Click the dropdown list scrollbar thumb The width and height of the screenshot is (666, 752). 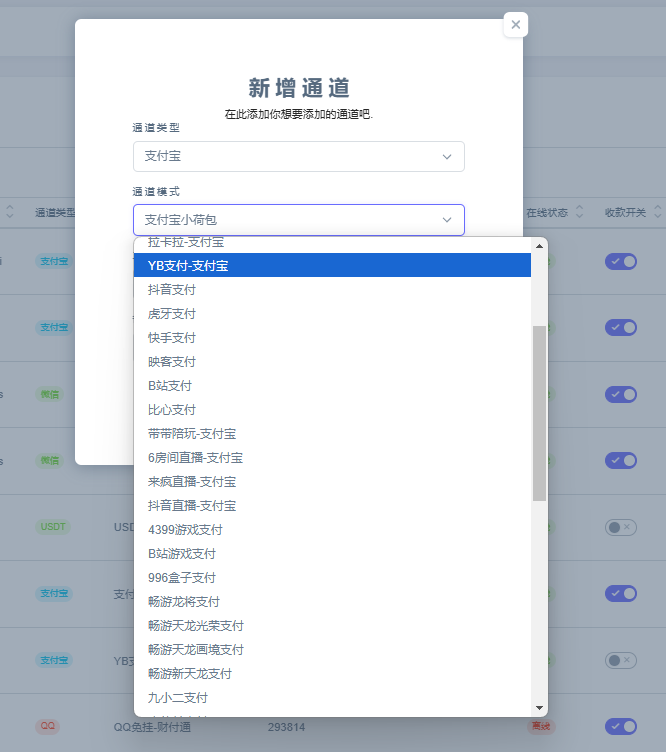pos(539,413)
